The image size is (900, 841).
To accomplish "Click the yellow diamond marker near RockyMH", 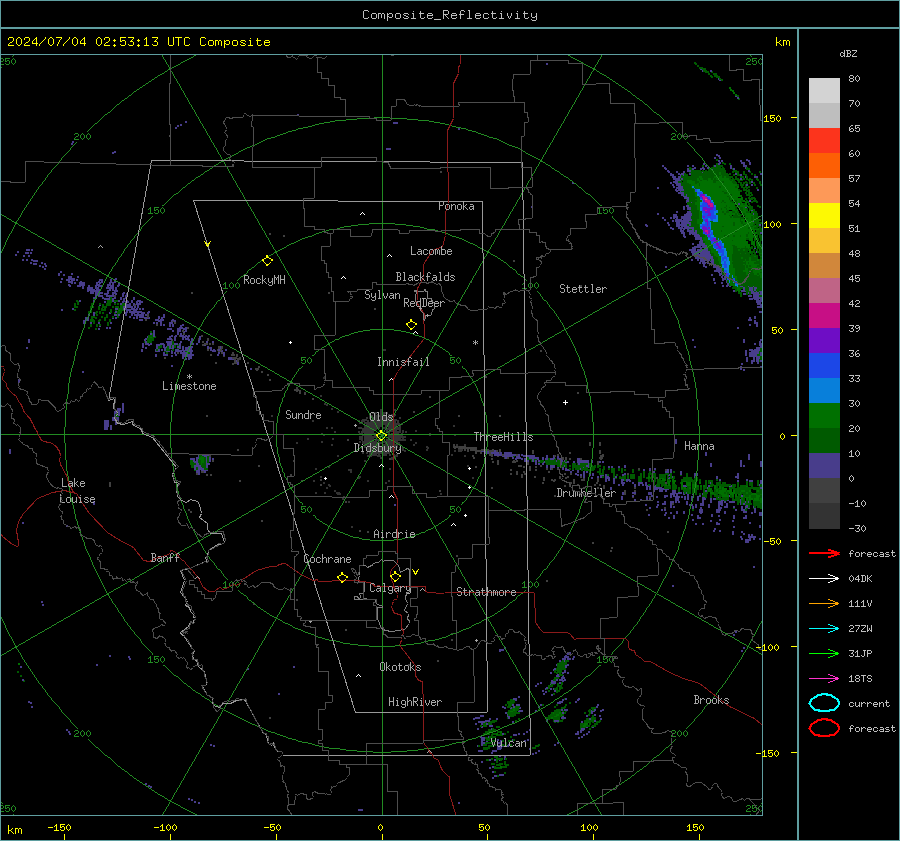I will [x=267, y=261].
